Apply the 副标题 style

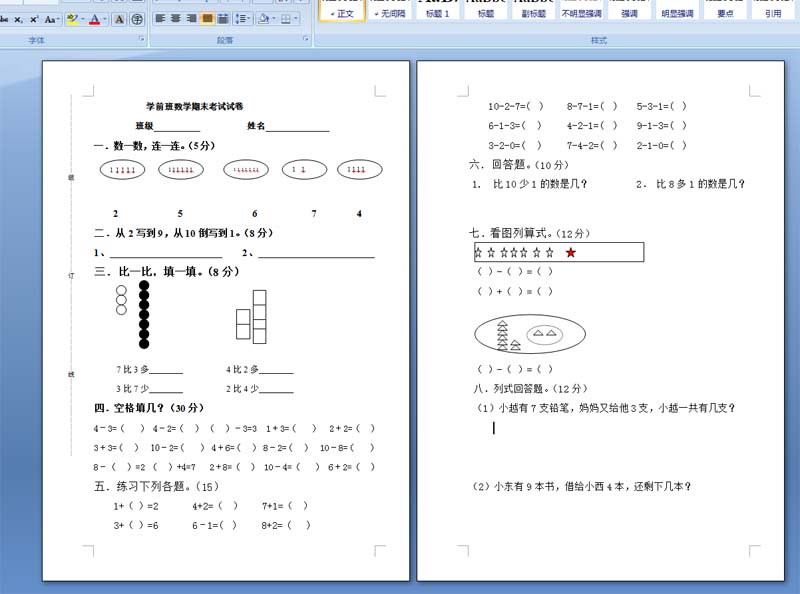point(534,10)
